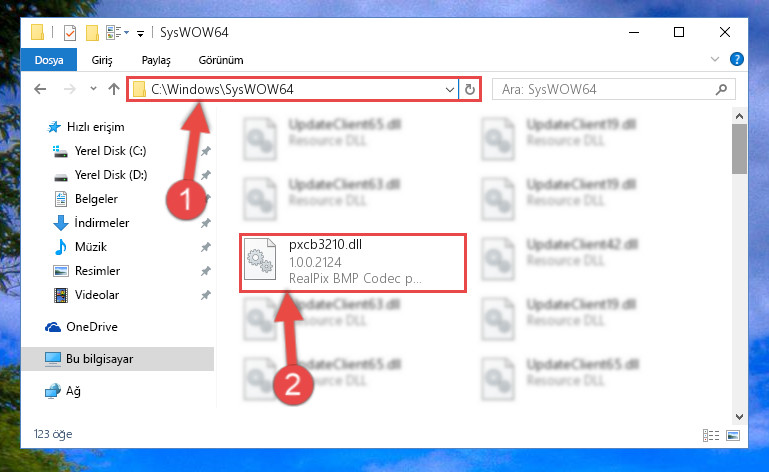Open the recent locations dropdown arrow
The image size is (769, 472).
(x=93, y=89)
